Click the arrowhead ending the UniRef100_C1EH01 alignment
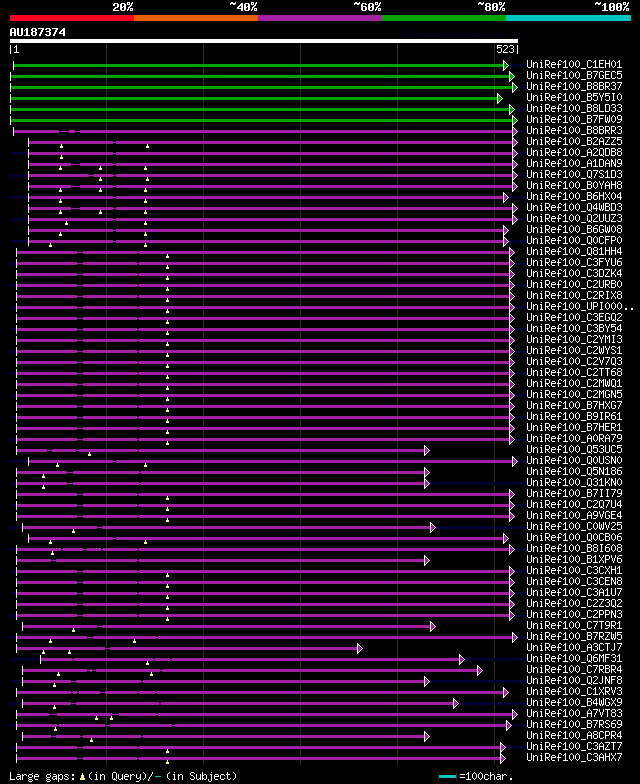 click(x=506, y=66)
